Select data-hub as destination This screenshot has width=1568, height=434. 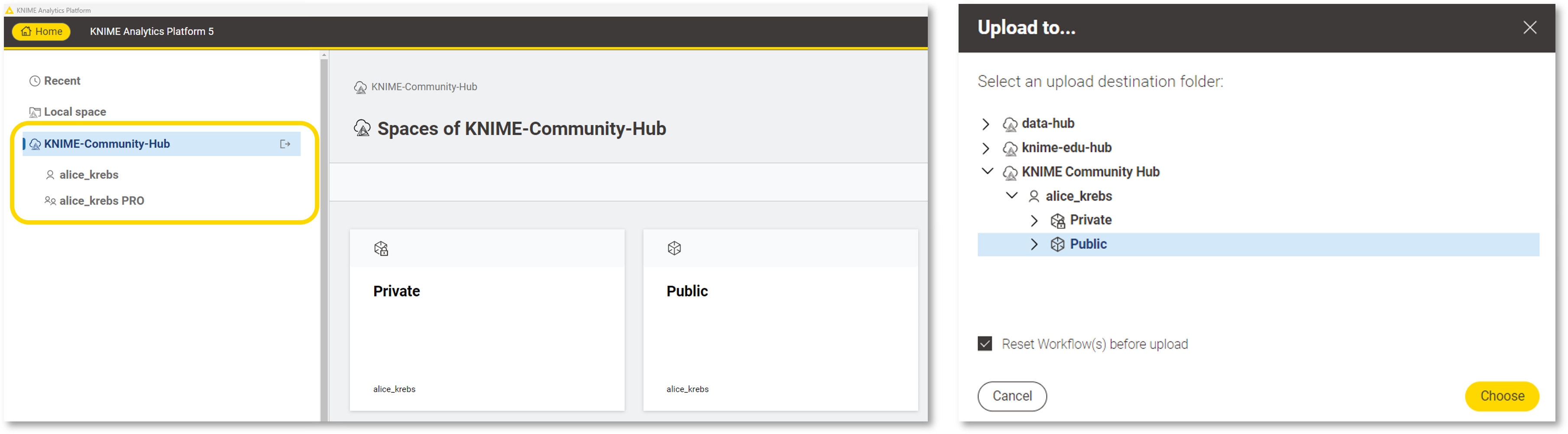(1047, 124)
